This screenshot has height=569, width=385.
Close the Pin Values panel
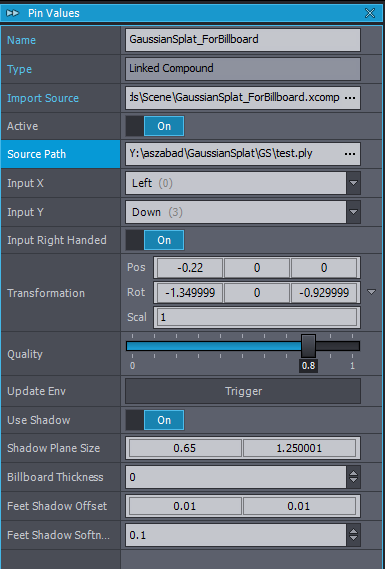(370, 13)
